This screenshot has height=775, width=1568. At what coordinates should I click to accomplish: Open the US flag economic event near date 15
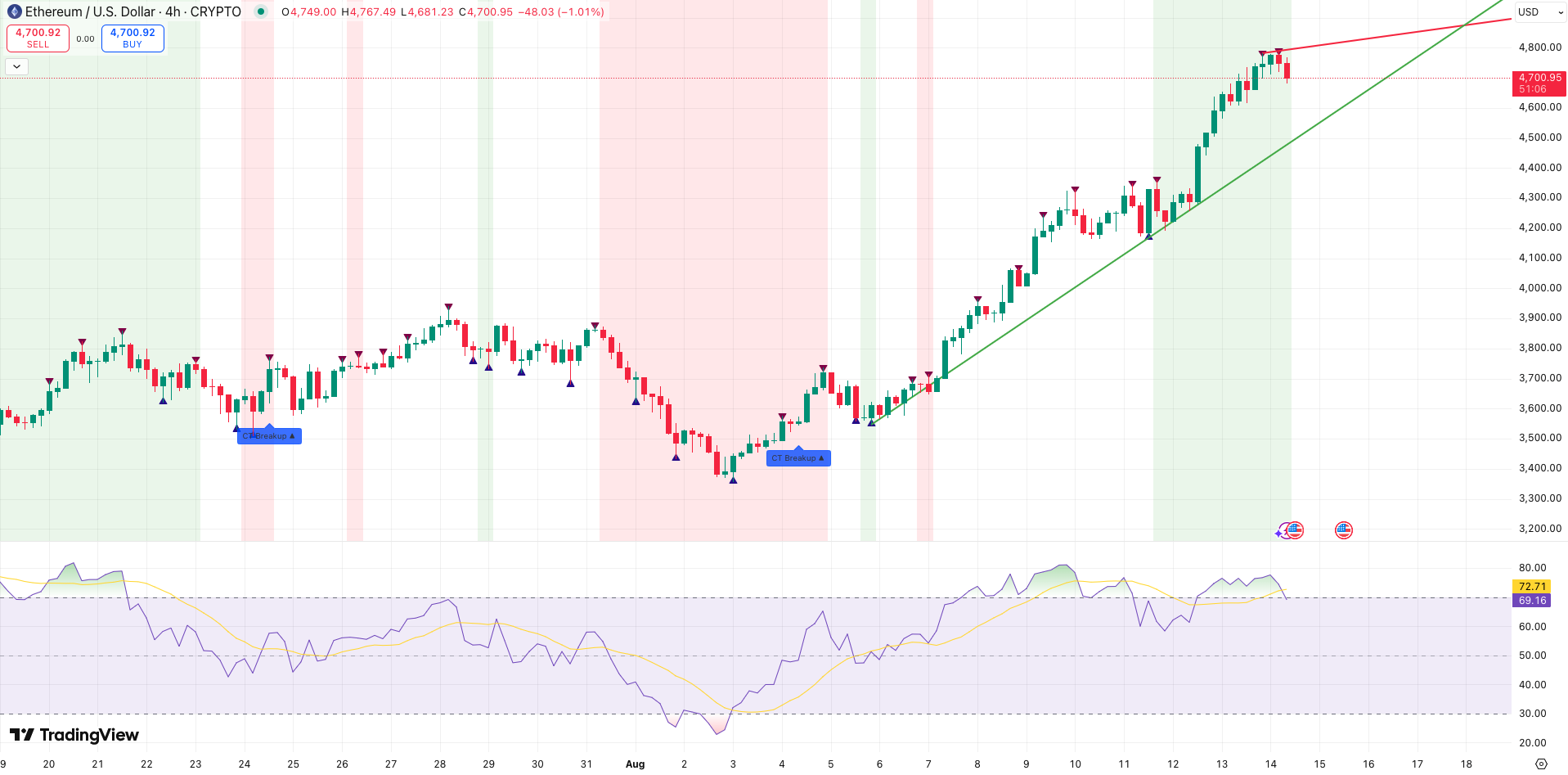pyautogui.click(x=1344, y=530)
